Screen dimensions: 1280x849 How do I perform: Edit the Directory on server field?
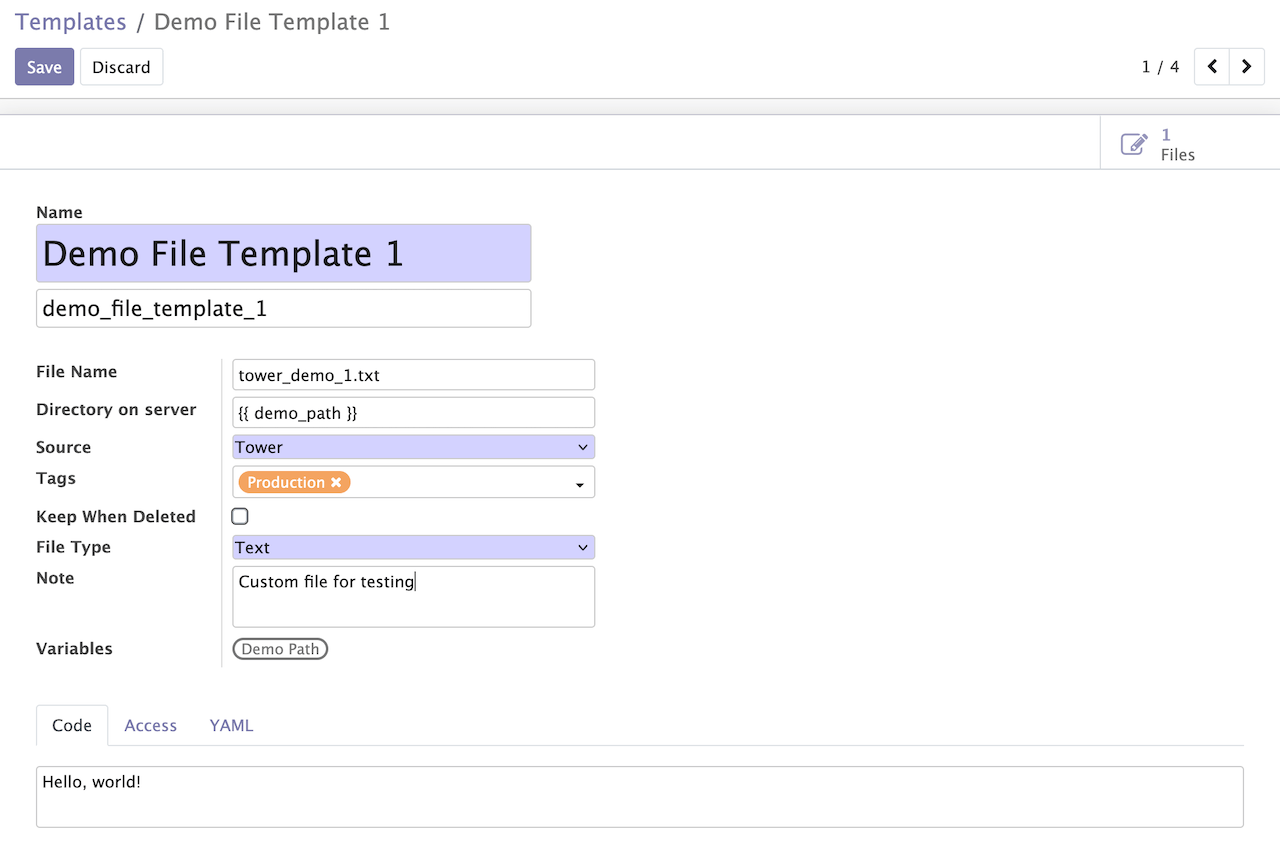[413, 412]
